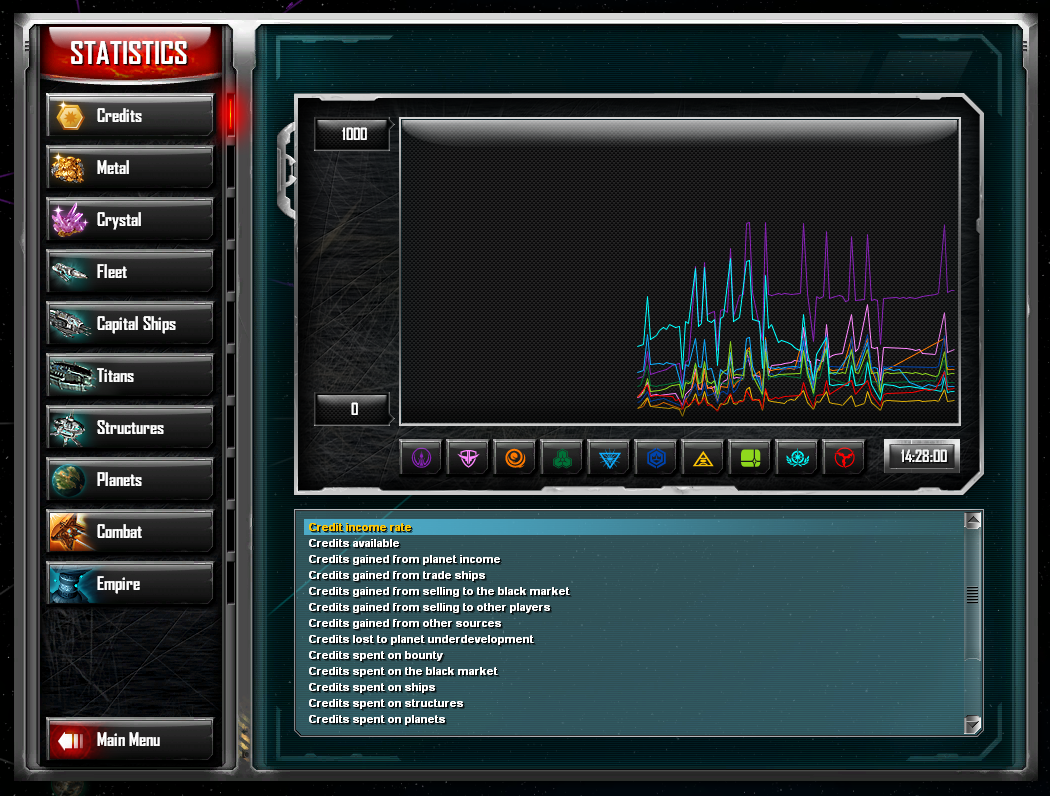
Task: Open the Metal statistics category
Action: [130, 168]
